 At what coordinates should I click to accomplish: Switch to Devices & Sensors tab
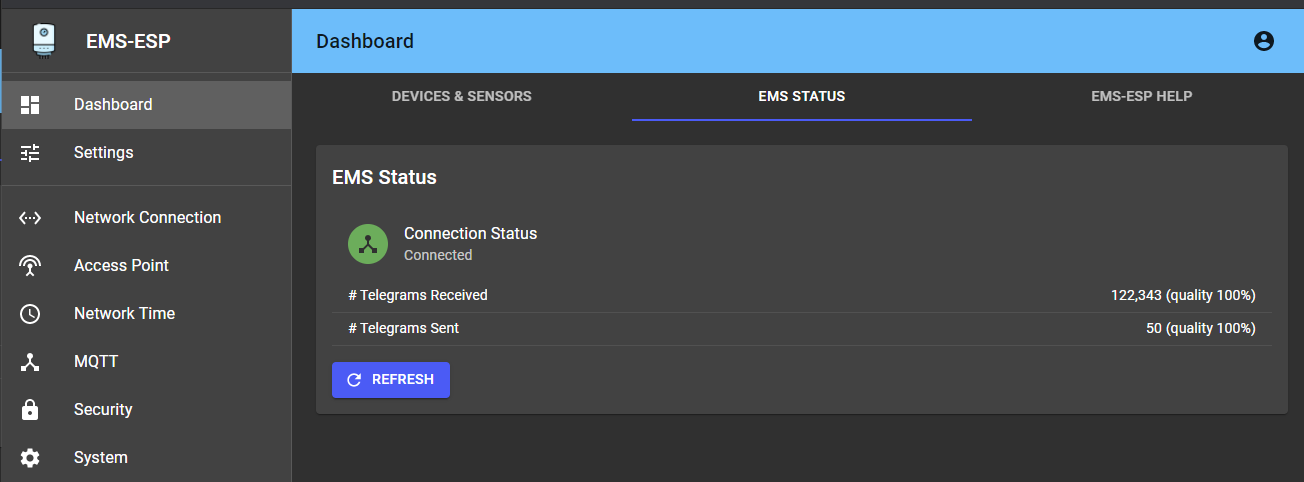coord(461,97)
